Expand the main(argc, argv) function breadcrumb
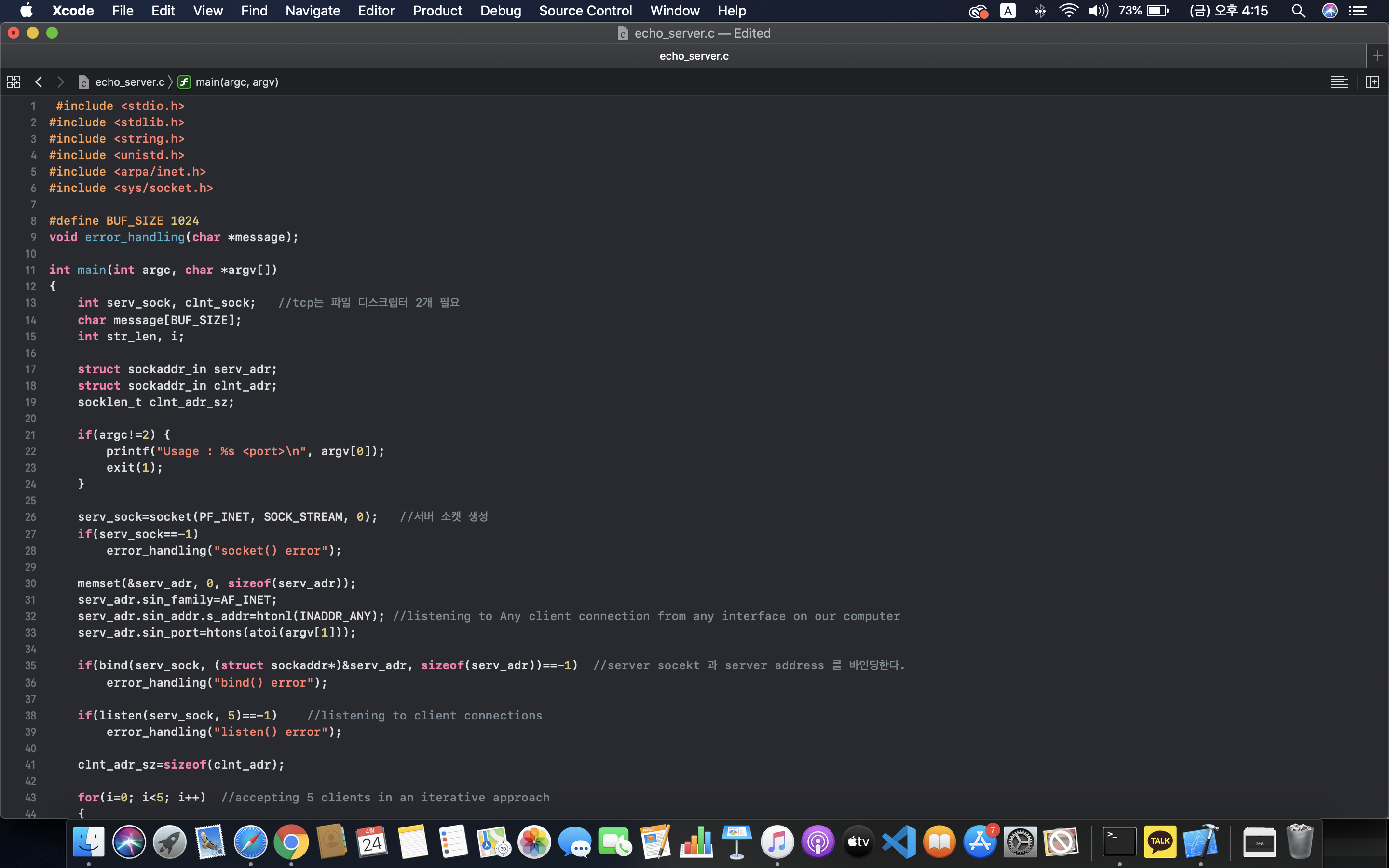 [x=236, y=82]
